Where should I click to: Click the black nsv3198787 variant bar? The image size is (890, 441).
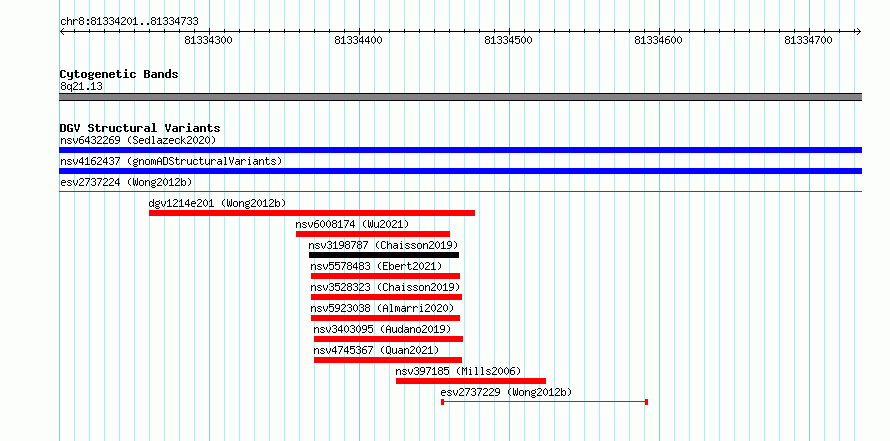[384, 255]
